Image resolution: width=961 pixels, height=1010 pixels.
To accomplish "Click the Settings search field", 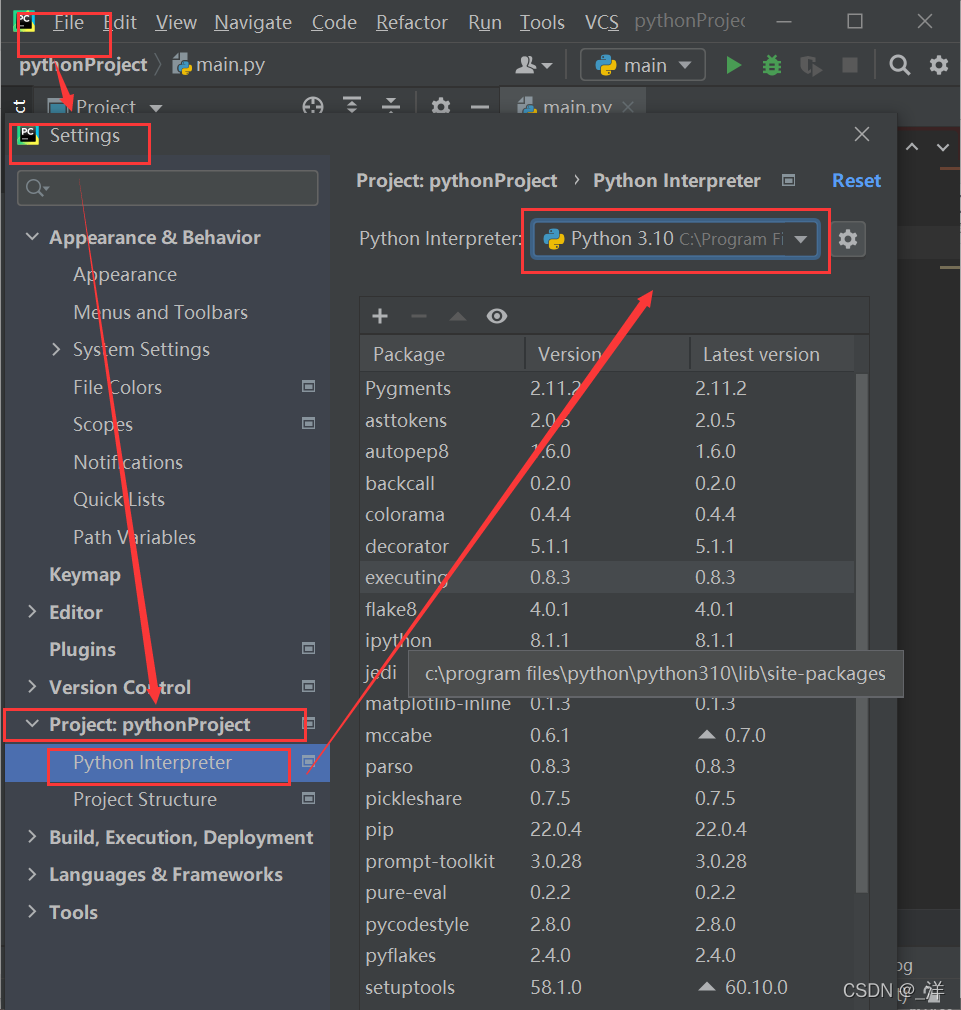I will 167,188.
